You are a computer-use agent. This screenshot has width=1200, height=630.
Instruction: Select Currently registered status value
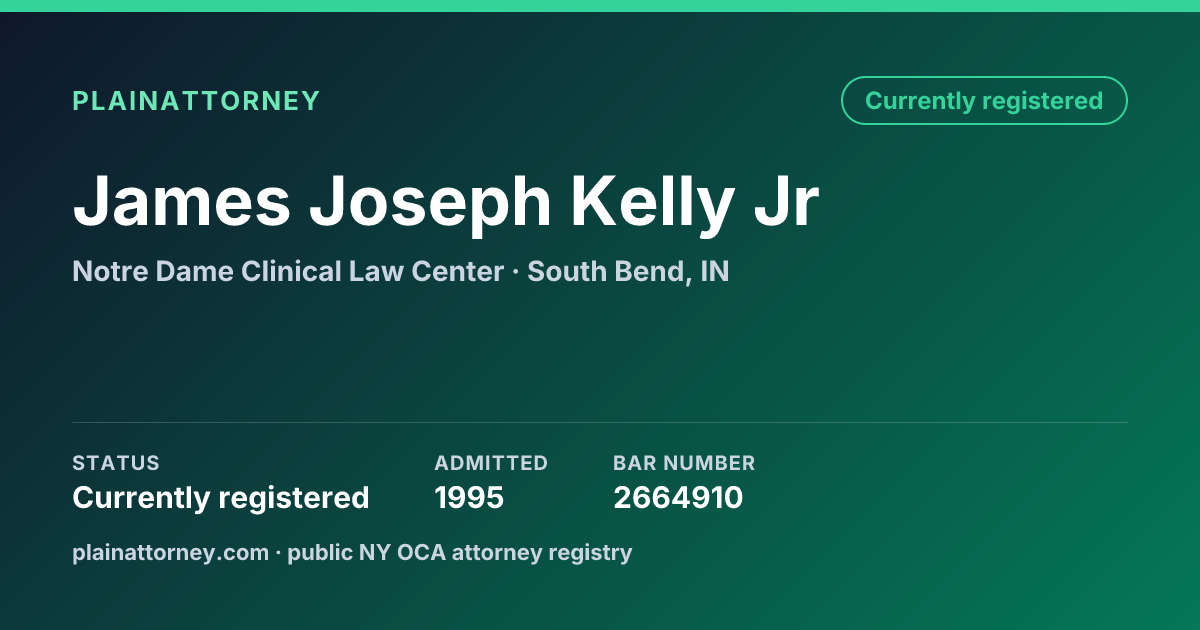point(221,497)
